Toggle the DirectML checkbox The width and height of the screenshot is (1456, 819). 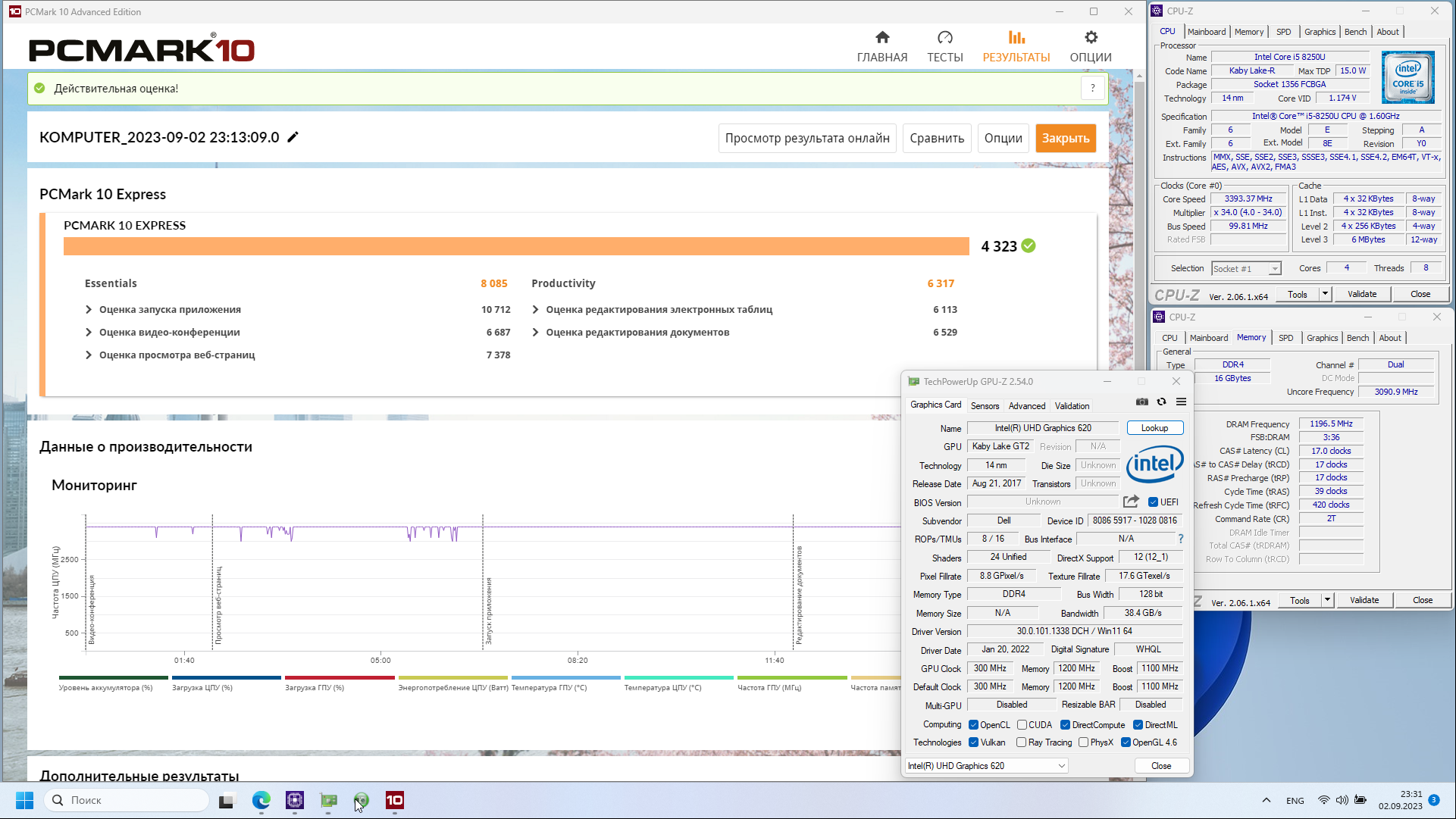coord(1138,725)
